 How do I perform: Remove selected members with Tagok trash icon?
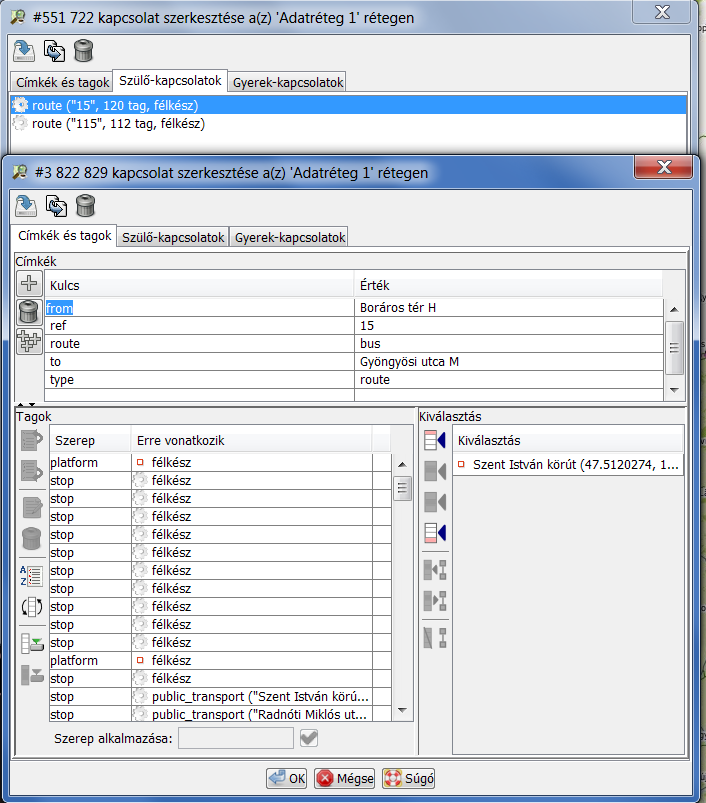32,538
